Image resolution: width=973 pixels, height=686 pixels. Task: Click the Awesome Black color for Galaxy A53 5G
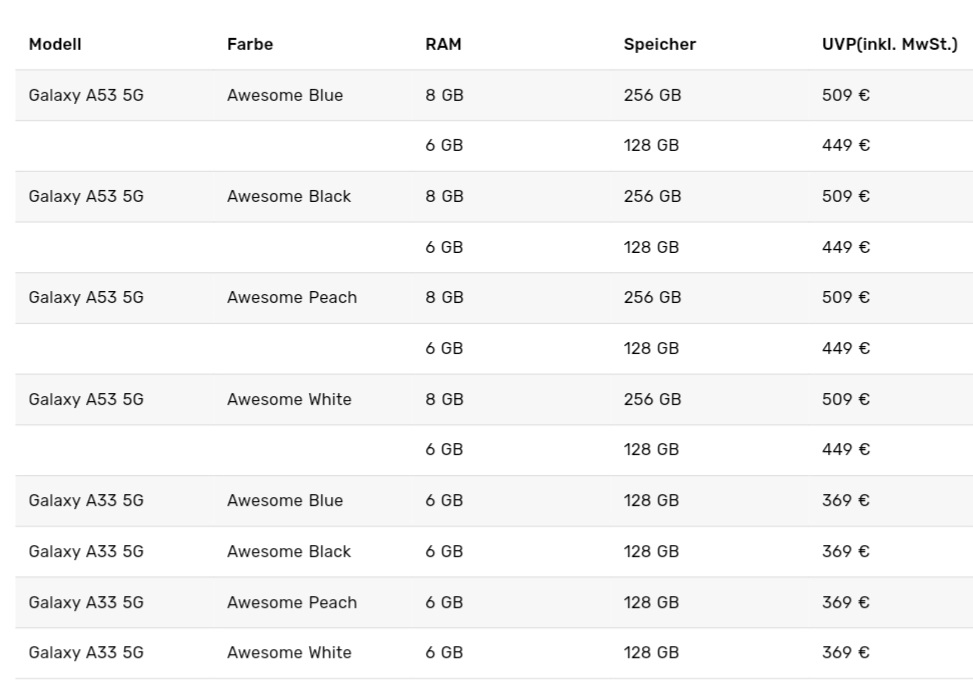[289, 197]
